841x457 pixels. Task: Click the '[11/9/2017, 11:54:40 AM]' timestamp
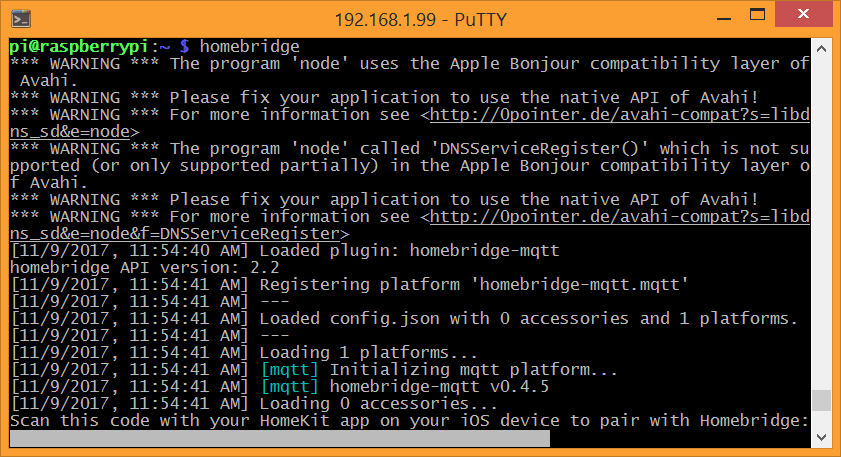coord(129,250)
